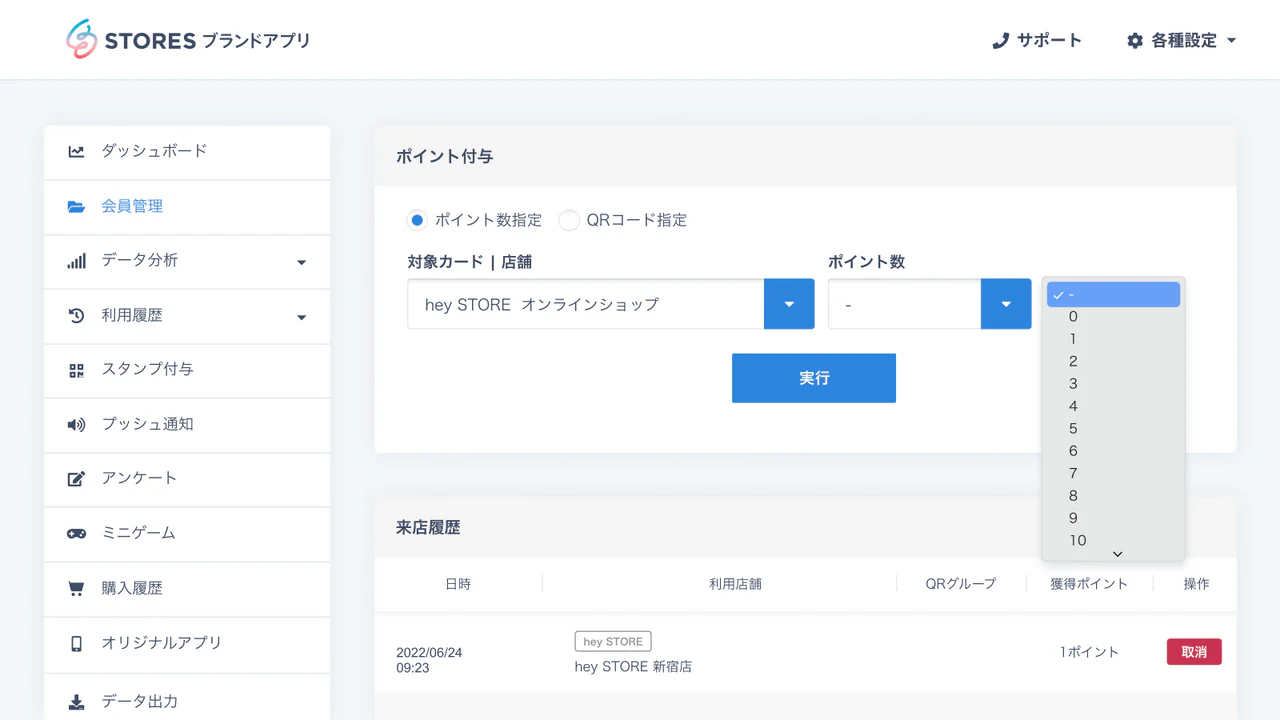
Task: Open アンケート sidebar item
Action: [187, 479]
